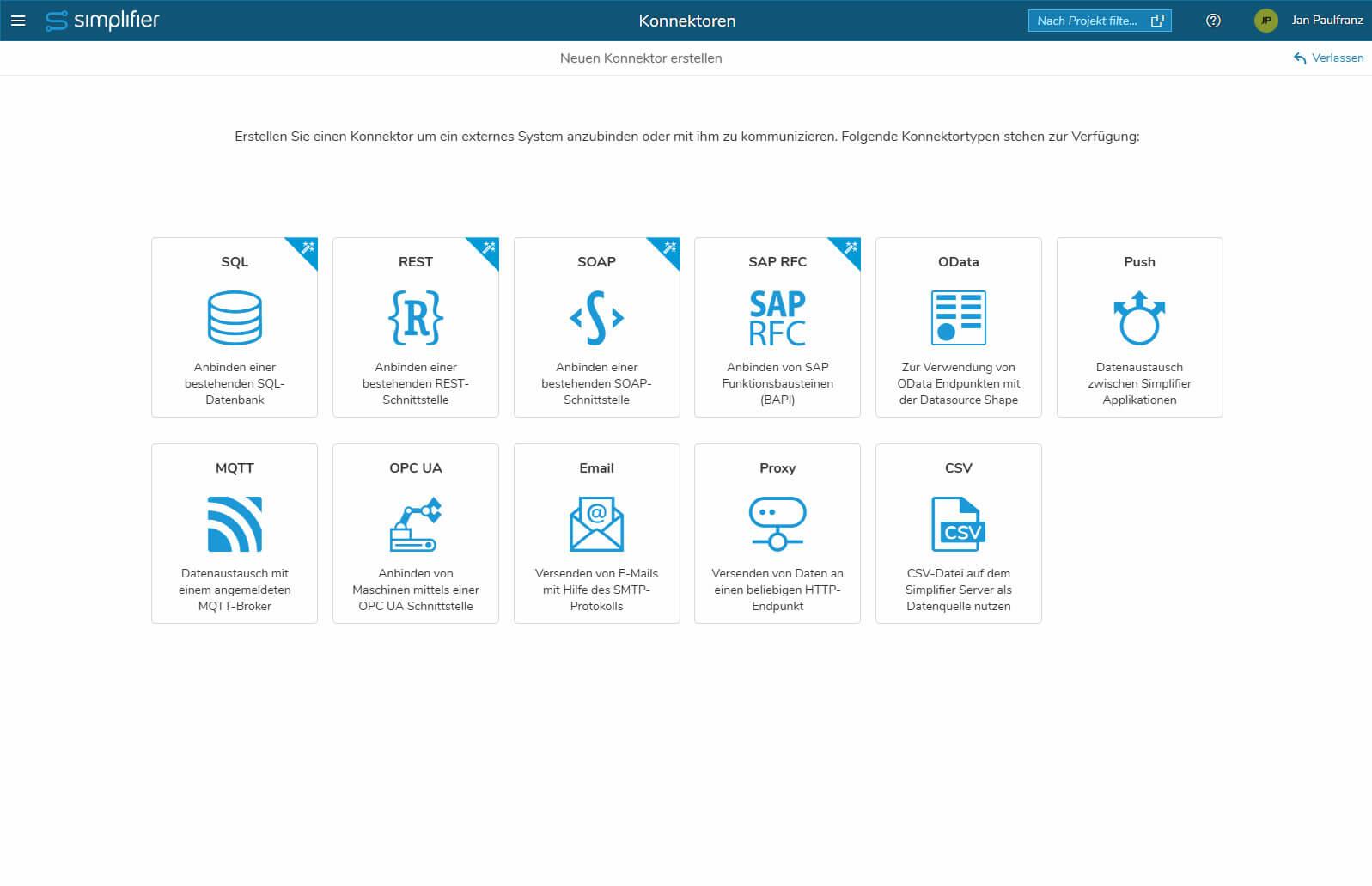Open the 'Nach Projekt filtern' project filter
1372x886 pixels.
coord(1099,21)
